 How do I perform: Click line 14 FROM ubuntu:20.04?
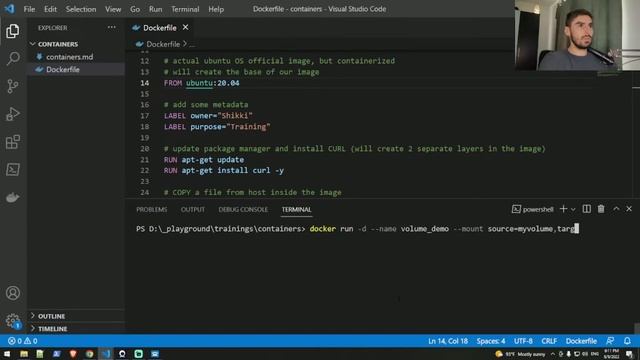pos(202,83)
